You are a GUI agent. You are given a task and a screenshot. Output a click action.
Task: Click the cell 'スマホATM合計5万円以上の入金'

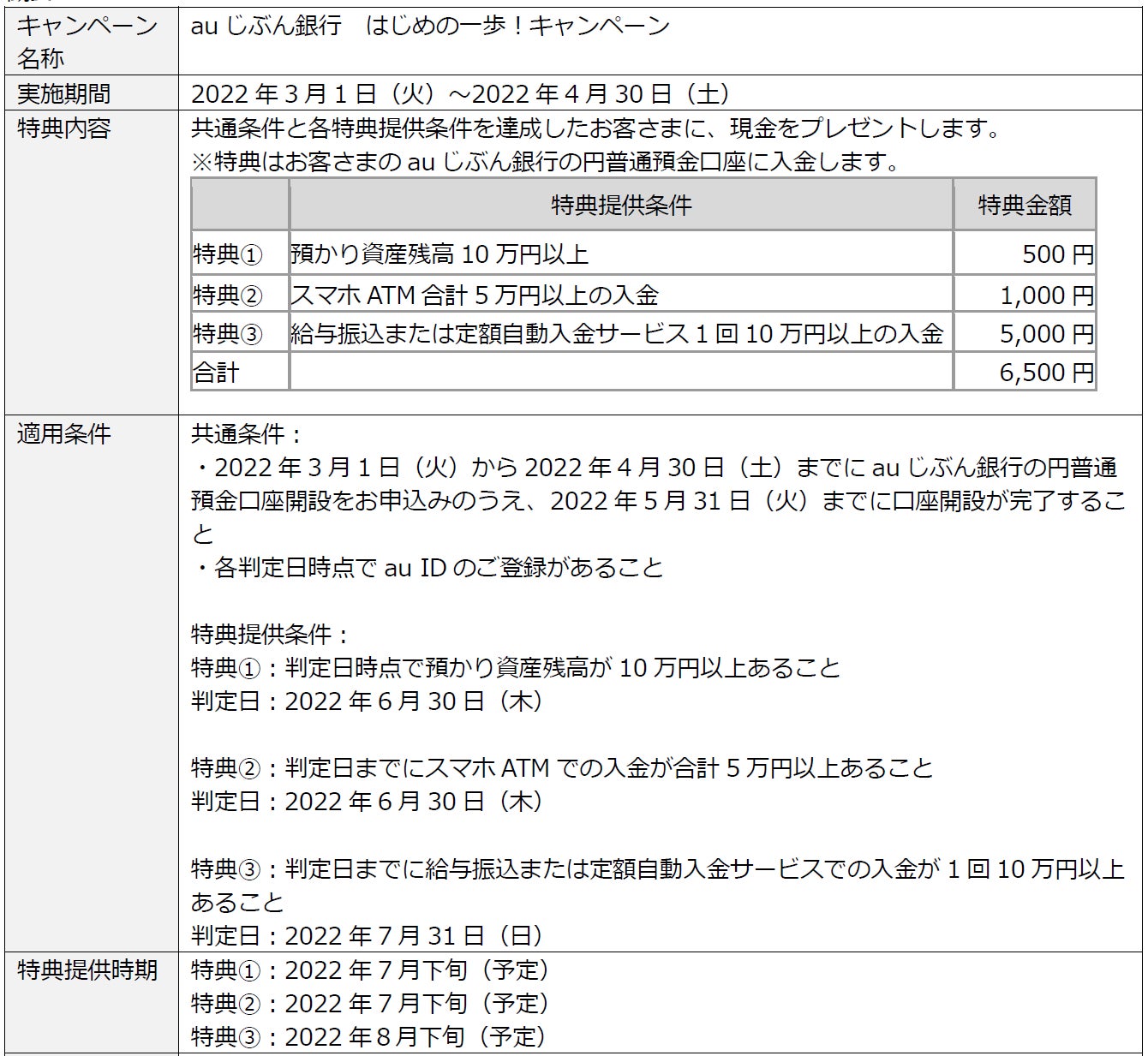point(621,295)
